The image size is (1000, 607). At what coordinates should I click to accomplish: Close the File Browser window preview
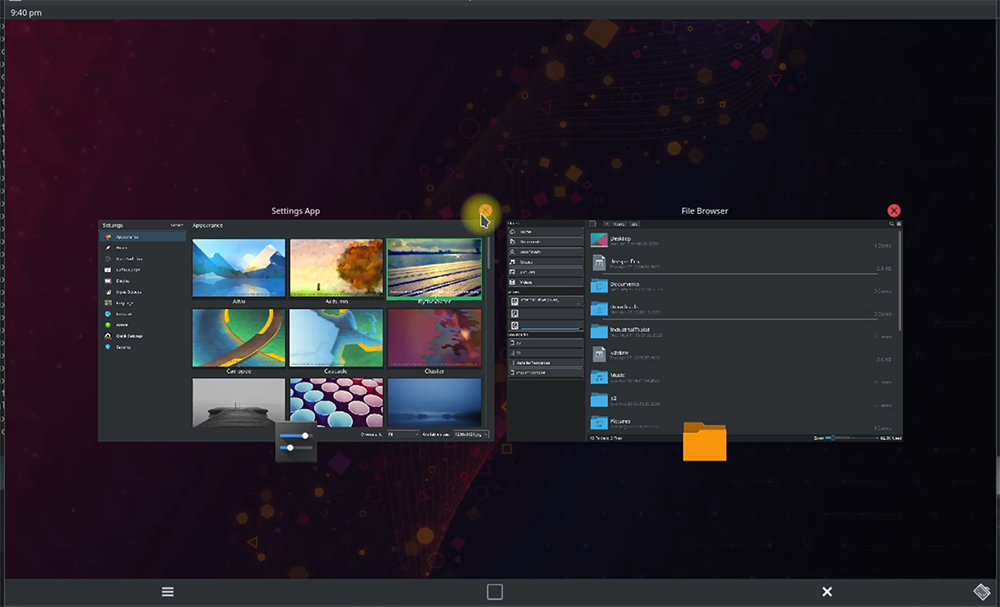894,211
